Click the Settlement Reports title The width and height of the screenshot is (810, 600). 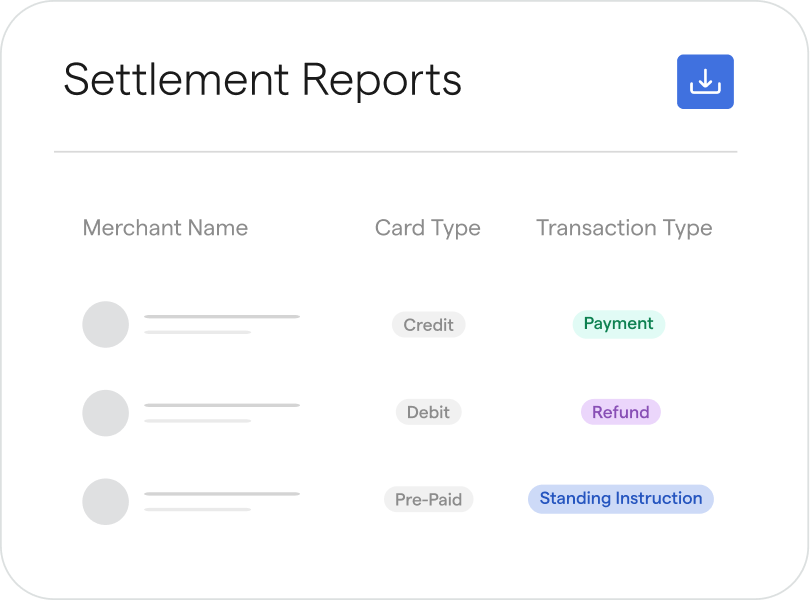click(262, 80)
